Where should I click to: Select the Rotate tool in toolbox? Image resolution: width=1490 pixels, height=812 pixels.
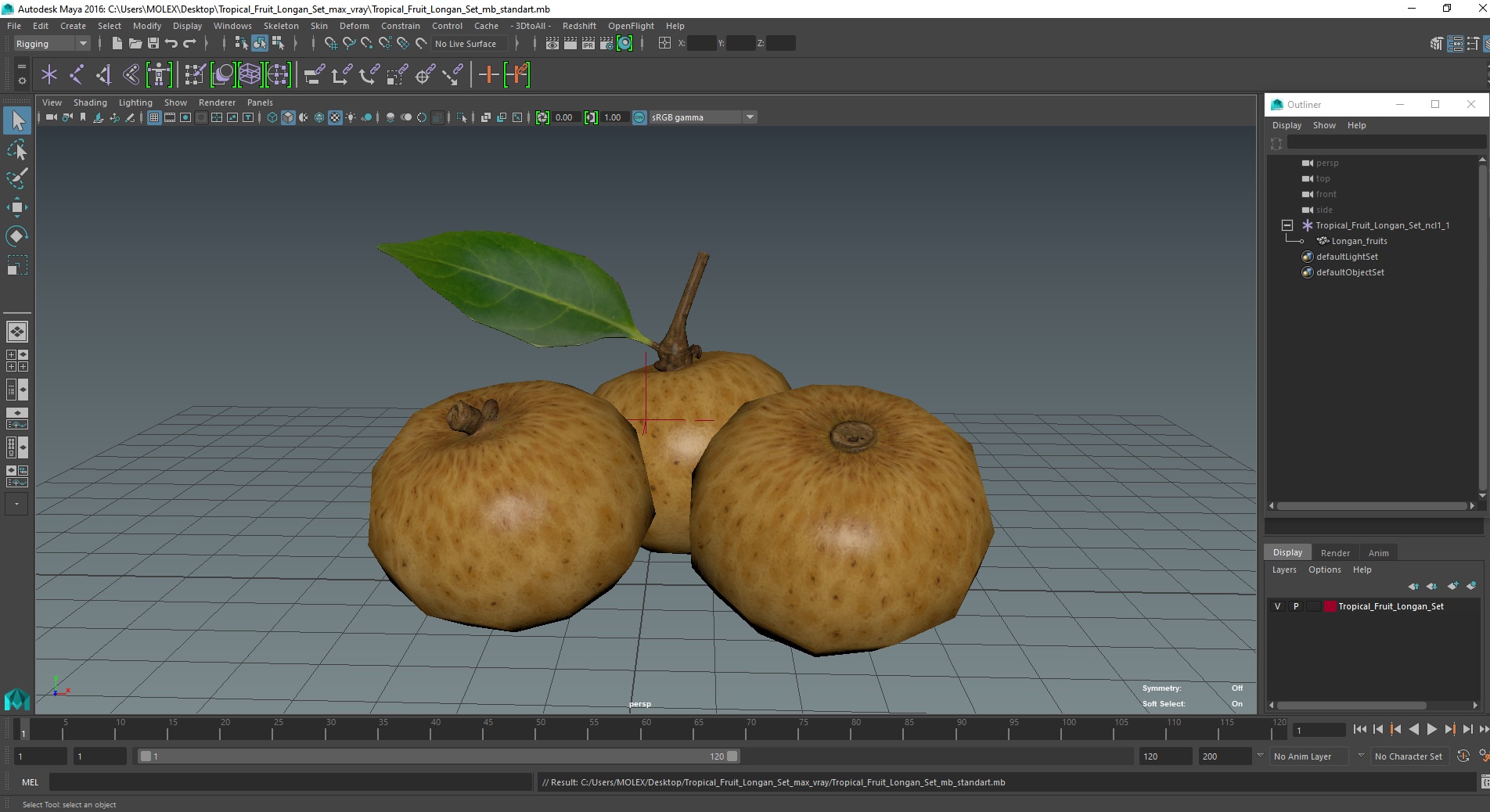(17, 236)
